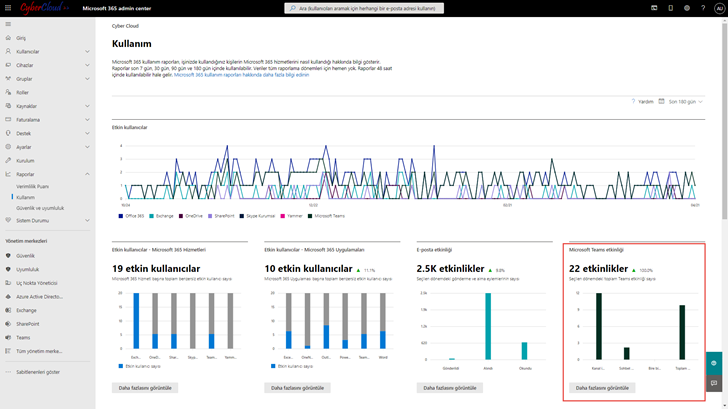Click the Cihazlar devices icon
The height and width of the screenshot is (409, 728).
point(8,65)
